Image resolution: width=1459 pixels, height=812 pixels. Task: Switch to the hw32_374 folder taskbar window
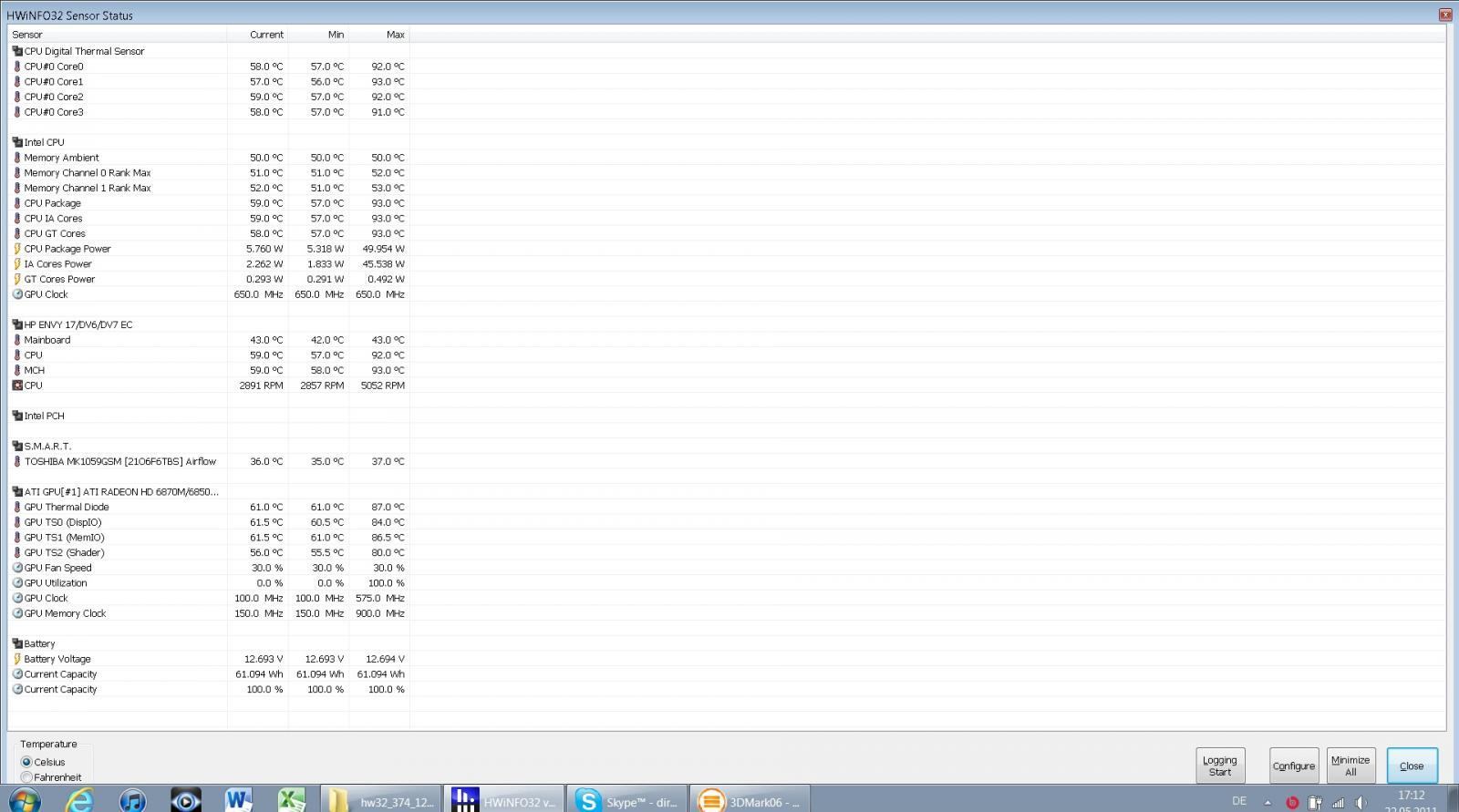[381, 798]
